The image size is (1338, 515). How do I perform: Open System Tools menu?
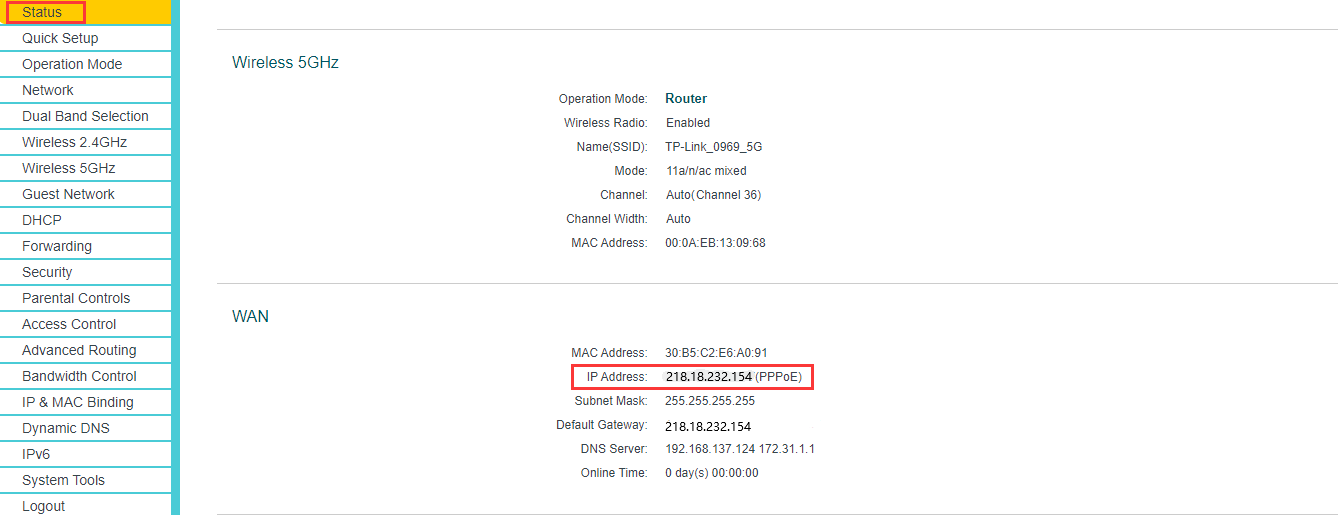85,480
